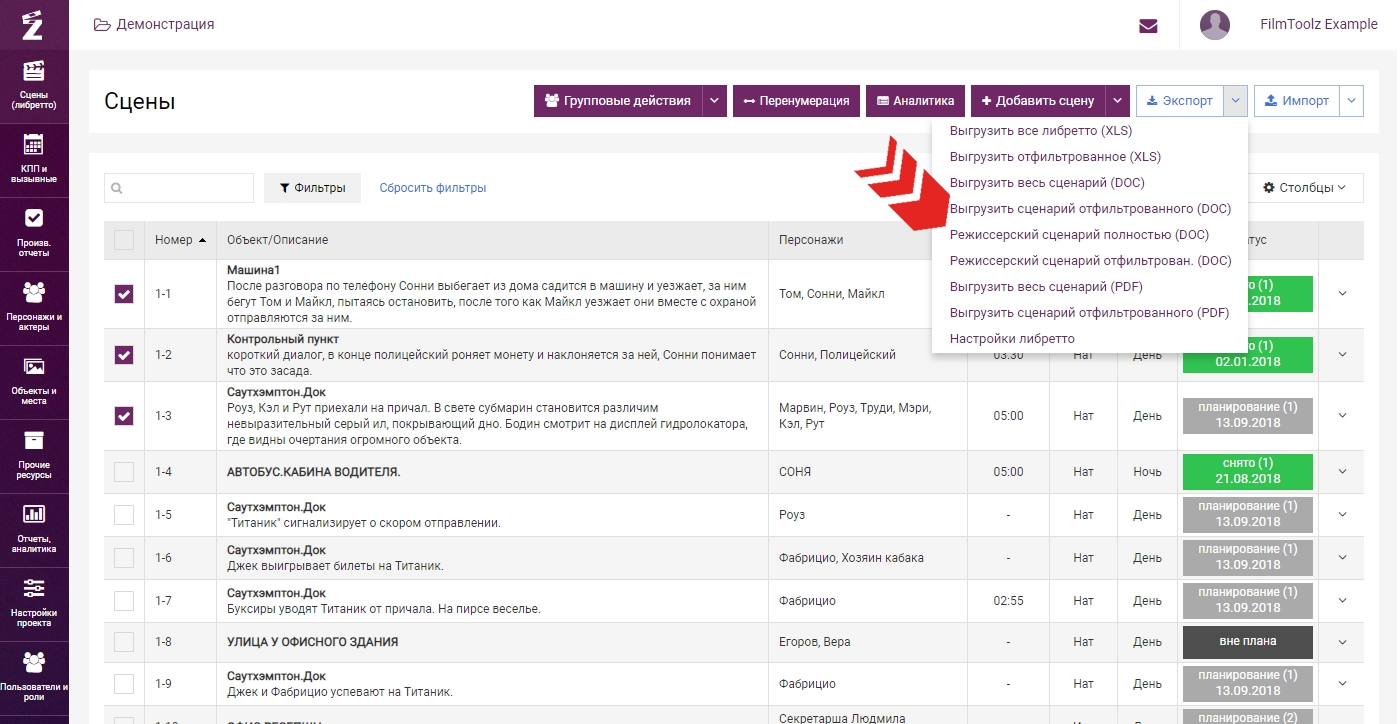This screenshot has width=1400, height=724.
Task: Open Добавить сцену dropdown arrow
Action: click(1118, 101)
